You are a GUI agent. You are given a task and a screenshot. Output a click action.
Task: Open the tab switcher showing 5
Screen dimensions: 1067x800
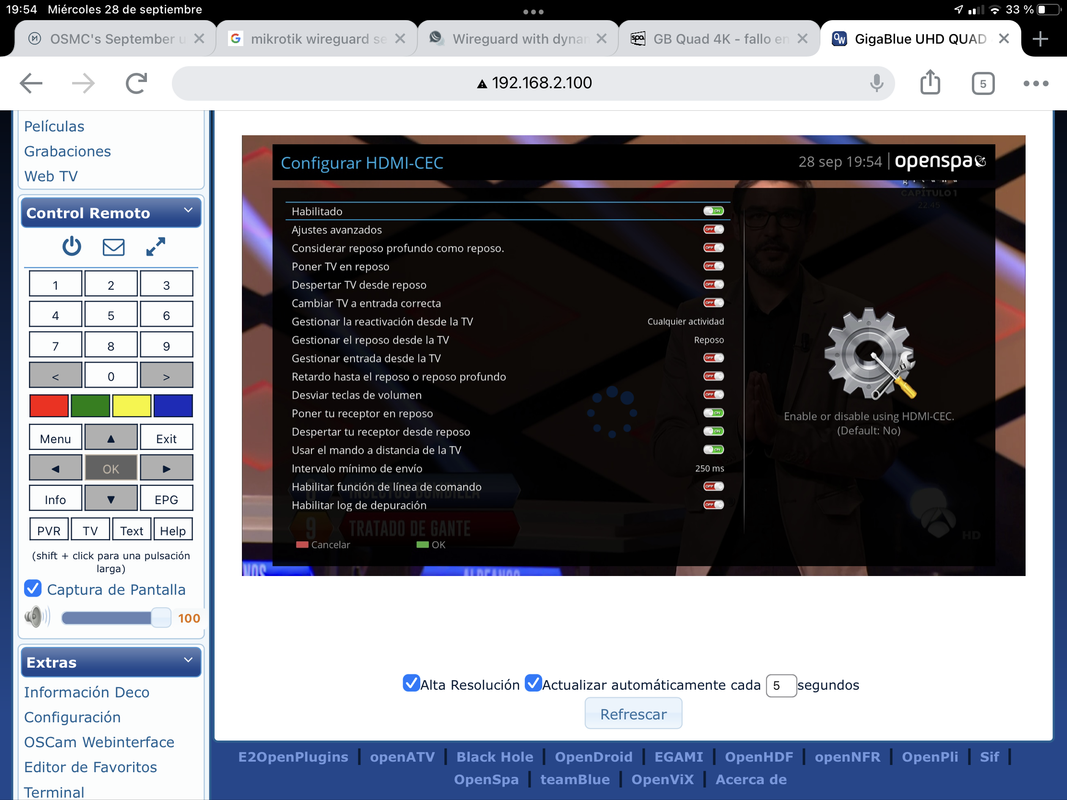983,84
